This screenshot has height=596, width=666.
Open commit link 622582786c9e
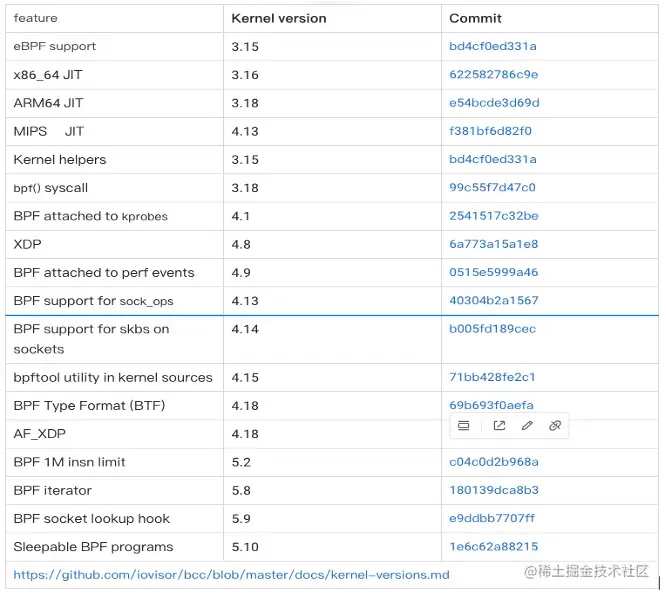pyautogui.click(x=494, y=74)
